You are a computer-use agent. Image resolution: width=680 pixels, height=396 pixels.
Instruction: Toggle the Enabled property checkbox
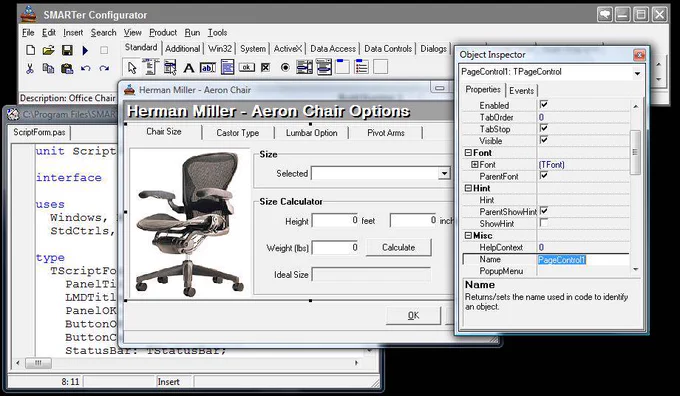pyautogui.click(x=543, y=105)
